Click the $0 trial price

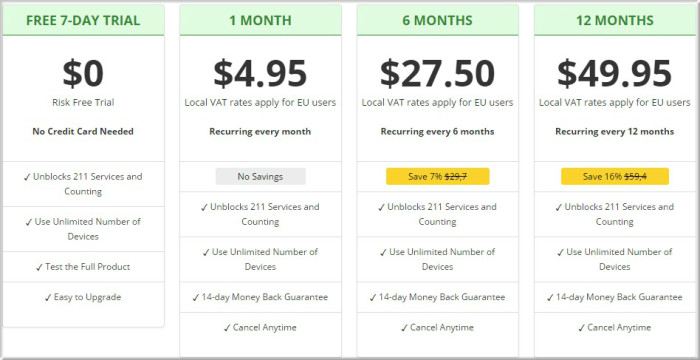83,73
